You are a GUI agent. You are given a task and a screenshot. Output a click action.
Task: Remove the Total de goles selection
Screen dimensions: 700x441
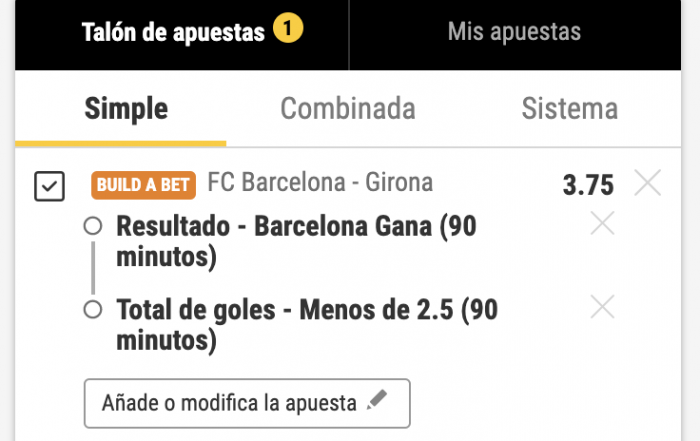[x=602, y=307]
